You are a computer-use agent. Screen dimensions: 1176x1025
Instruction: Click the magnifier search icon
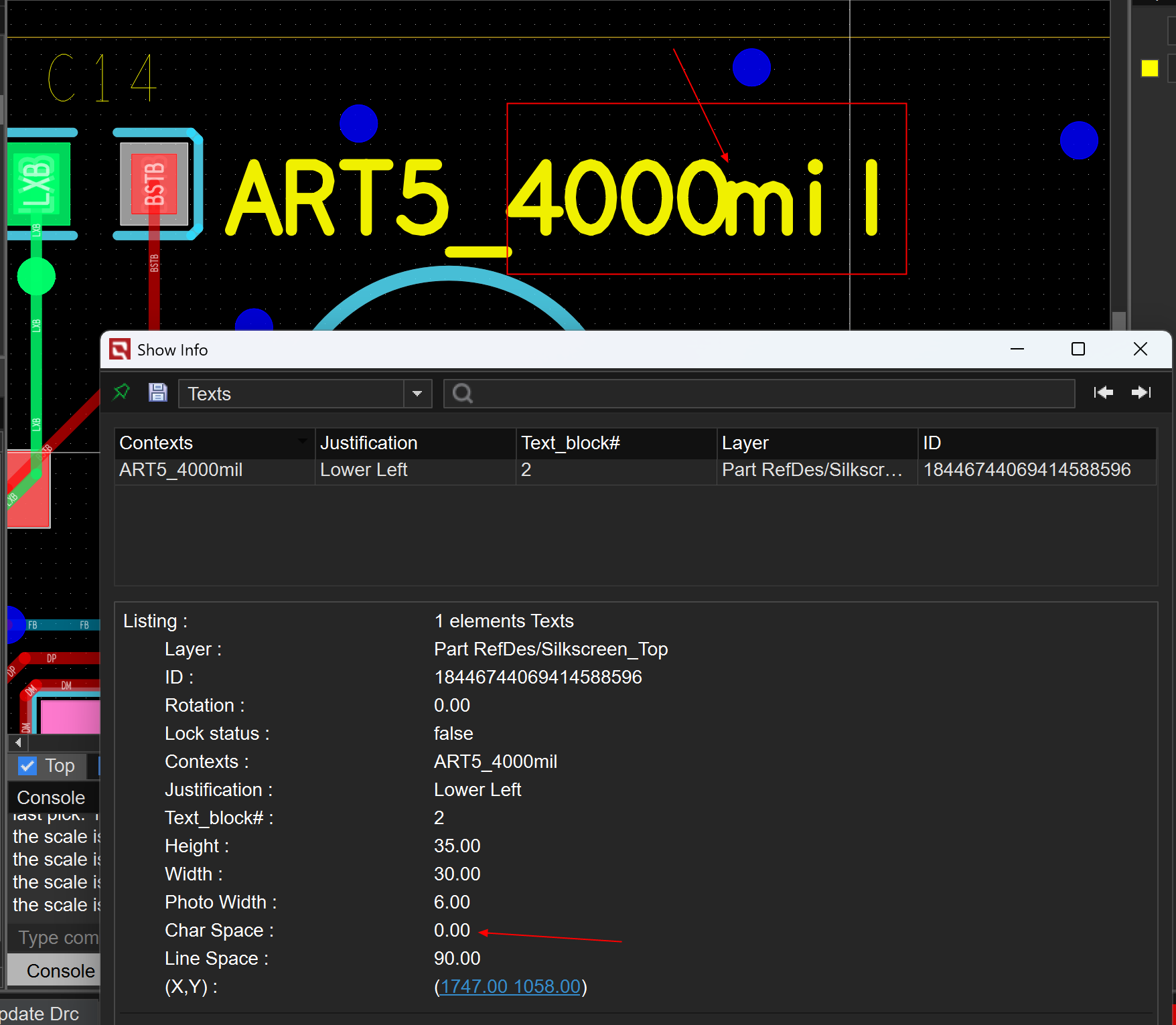pos(462,394)
